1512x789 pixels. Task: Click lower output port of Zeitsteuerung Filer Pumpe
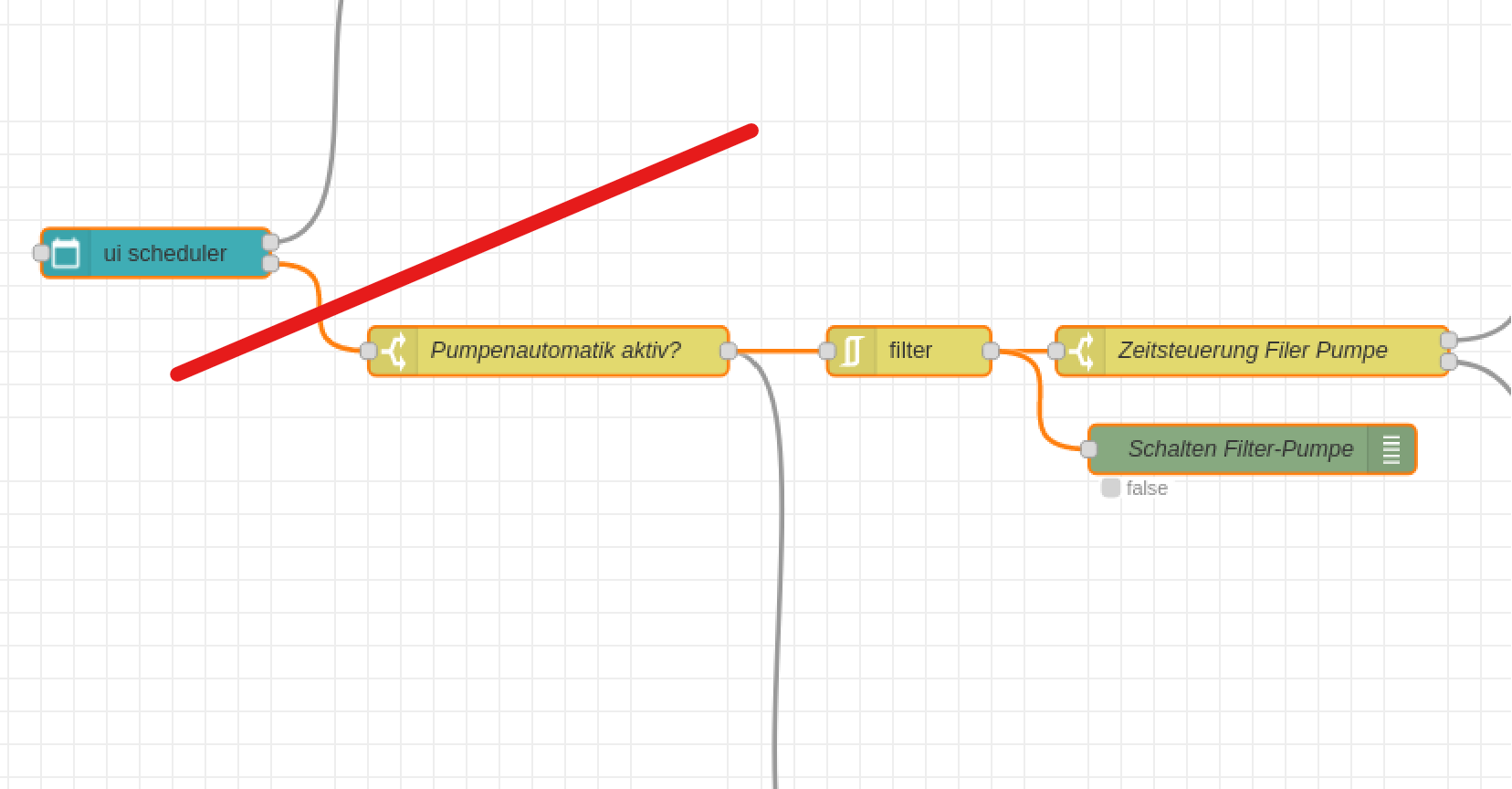pyautogui.click(x=1449, y=362)
